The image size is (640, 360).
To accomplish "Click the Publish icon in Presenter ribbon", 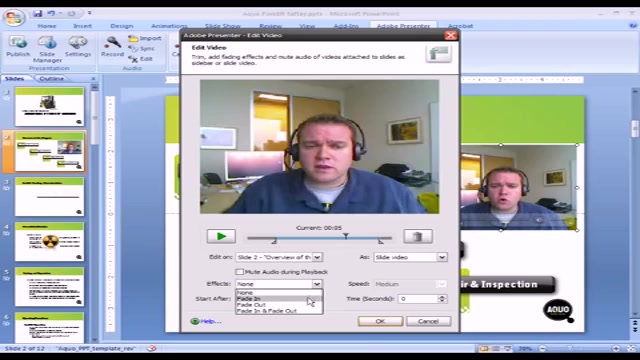I will pos(18,46).
